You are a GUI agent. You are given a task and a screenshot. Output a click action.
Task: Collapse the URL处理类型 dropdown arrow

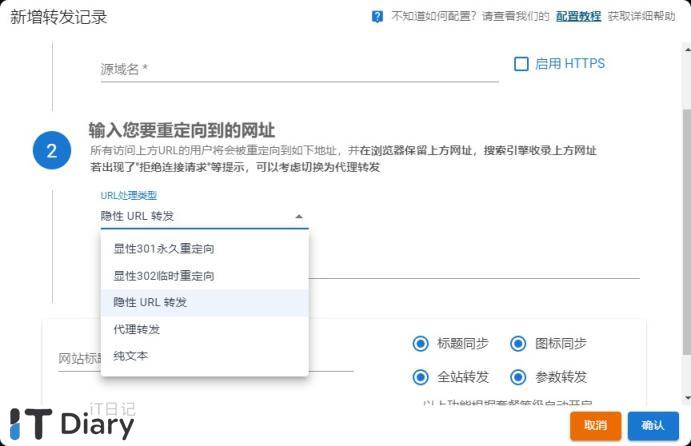(299, 216)
